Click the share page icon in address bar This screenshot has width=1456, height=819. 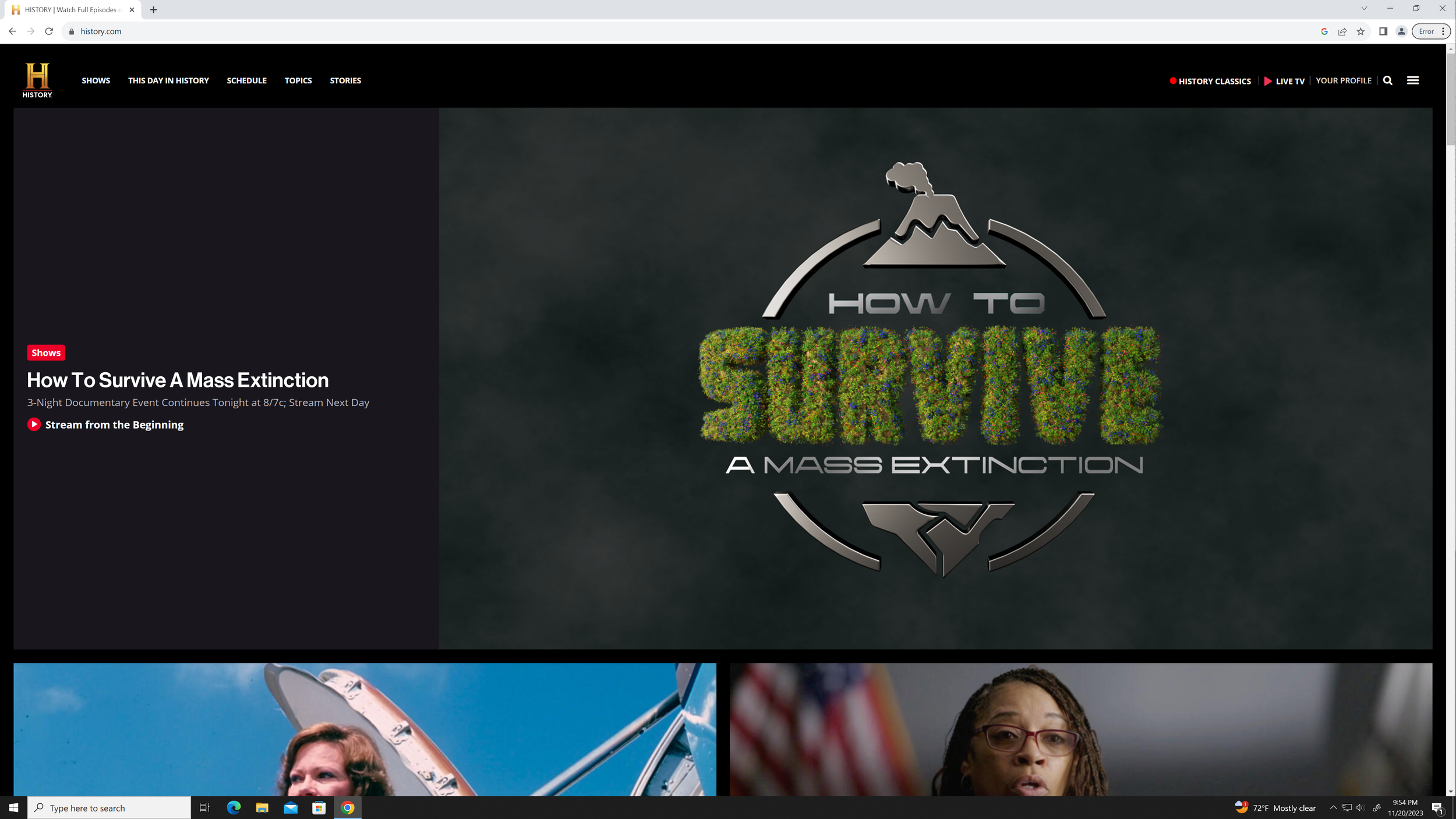pyautogui.click(x=1342, y=31)
